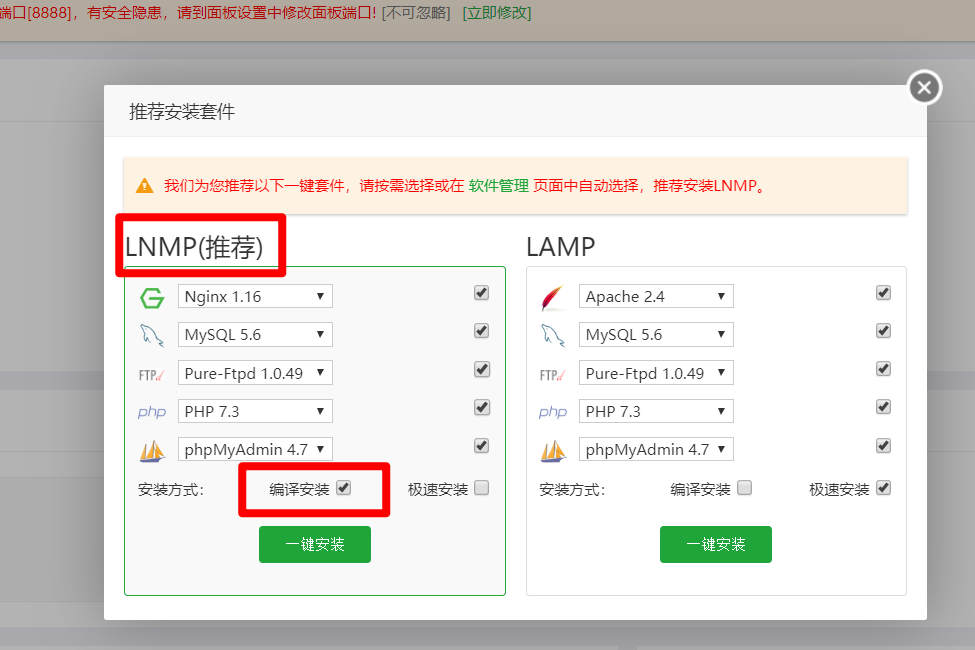Click the 推荐安装套件 dialog title
The width and height of the screenshot is (975, 650).
coord(182,112)
